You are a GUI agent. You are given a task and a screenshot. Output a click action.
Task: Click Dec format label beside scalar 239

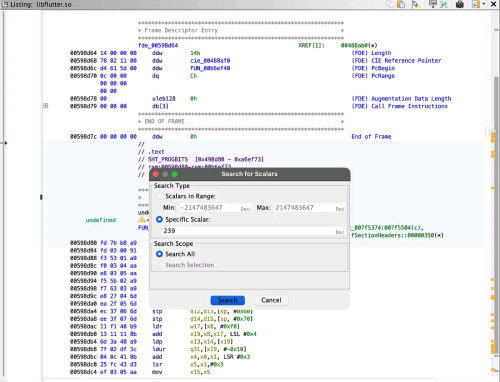tap(340, 232)
